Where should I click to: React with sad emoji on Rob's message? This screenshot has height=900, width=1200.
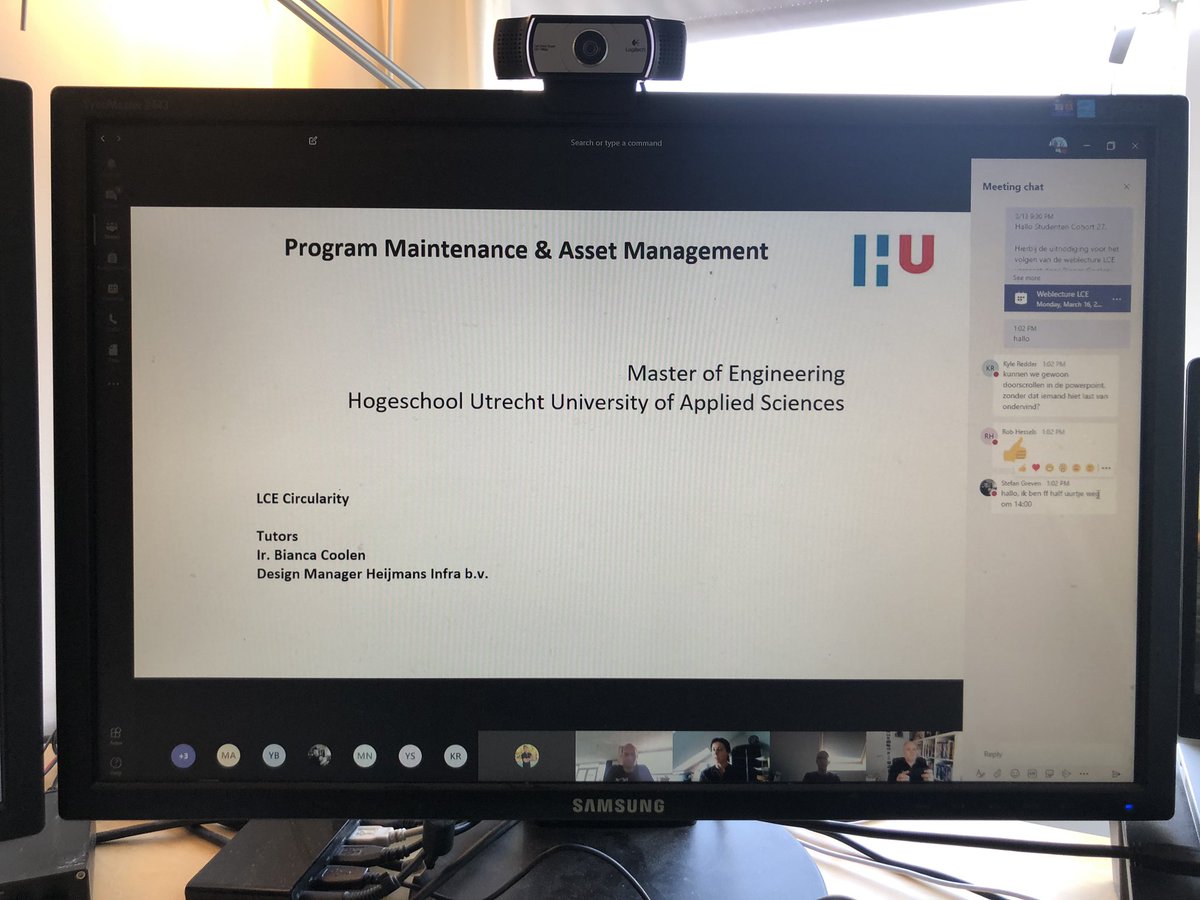coord(1077,467)
